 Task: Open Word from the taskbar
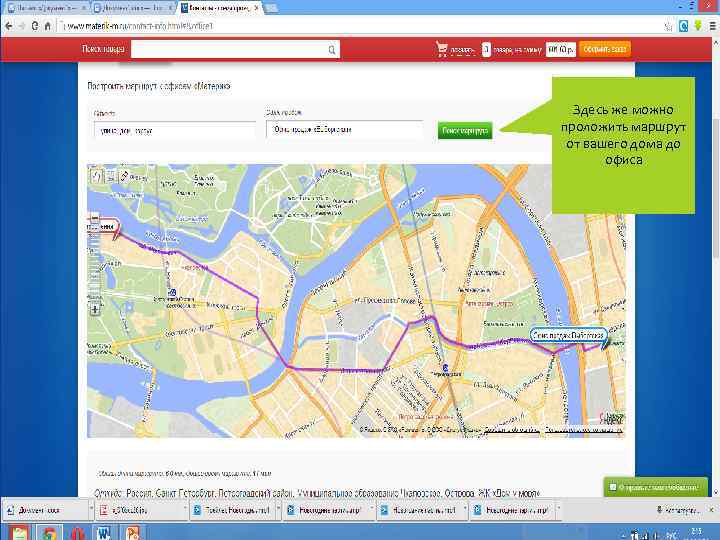tap(104, 533)
